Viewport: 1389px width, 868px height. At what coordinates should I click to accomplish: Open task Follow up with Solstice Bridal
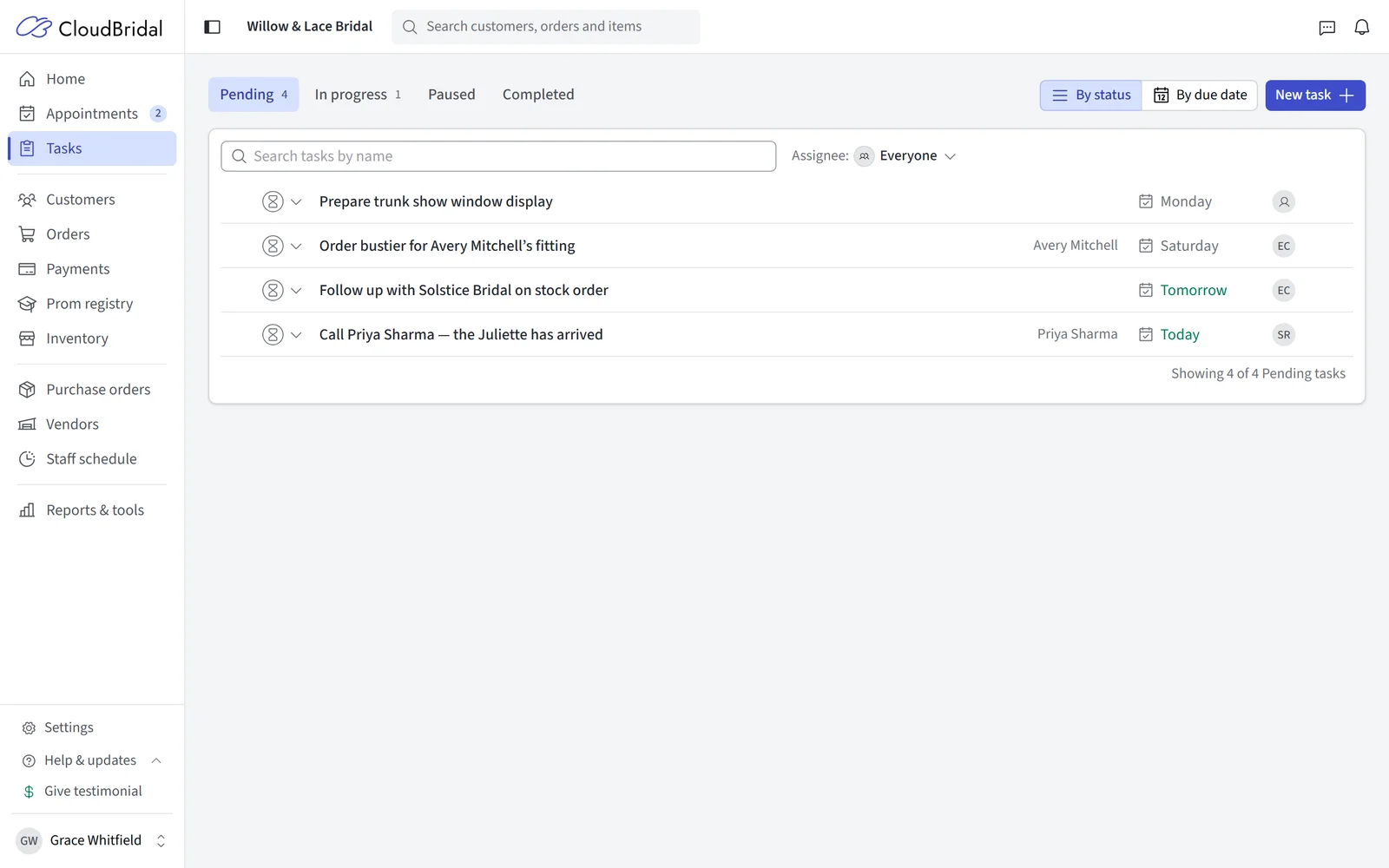[x=464, y=290]
